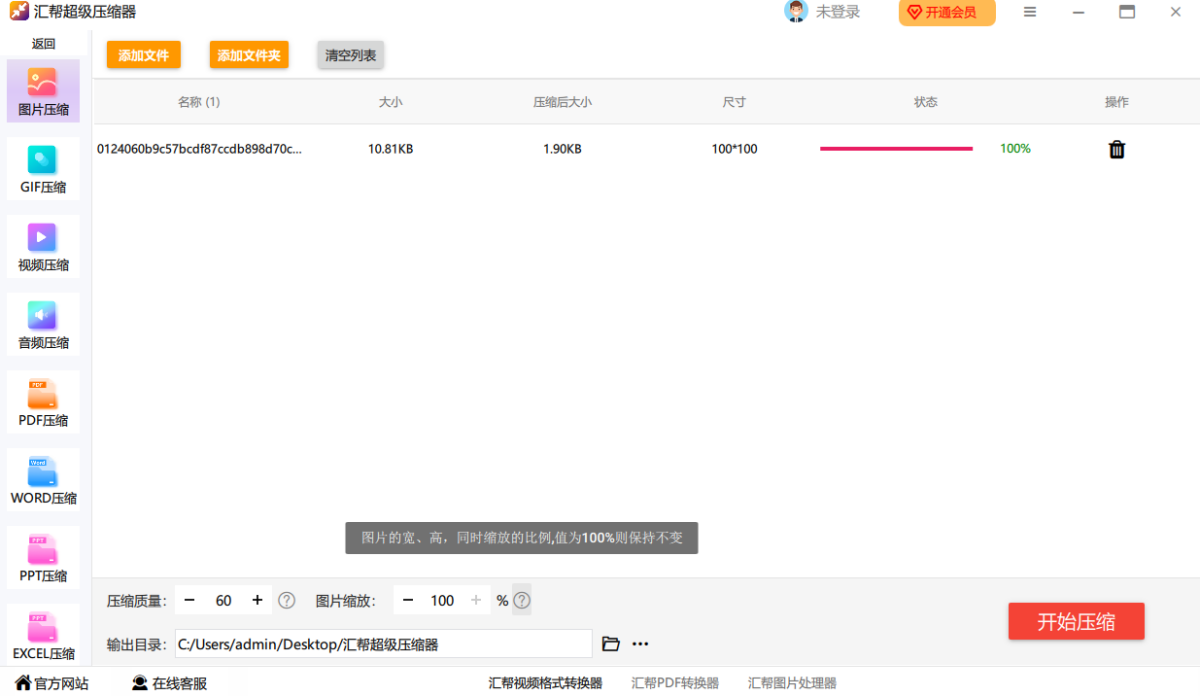Open the PDF压缩 tool

(43, 401)
